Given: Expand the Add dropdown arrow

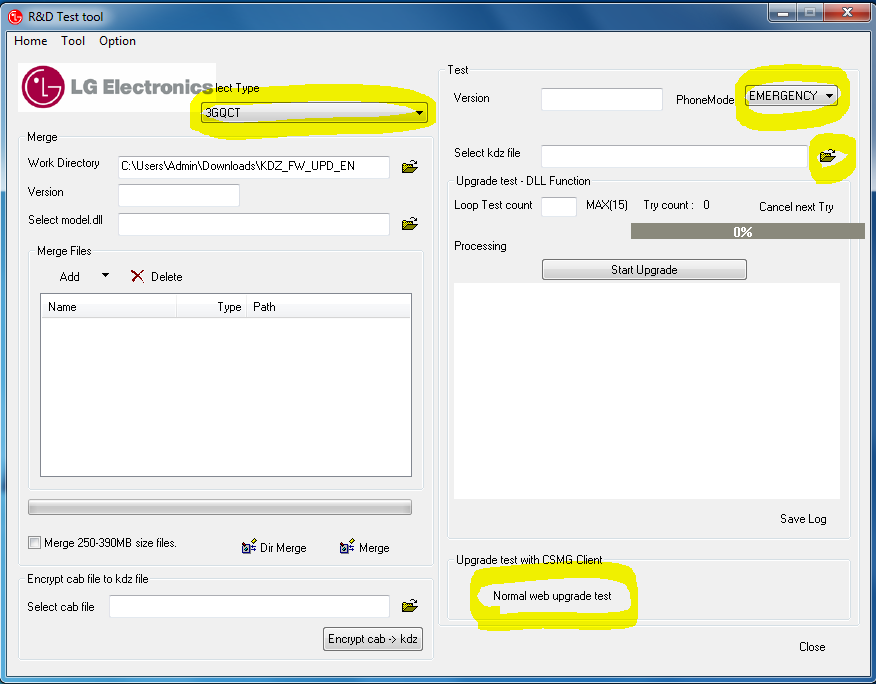Looking at the screenshot, I should (105, 276).
